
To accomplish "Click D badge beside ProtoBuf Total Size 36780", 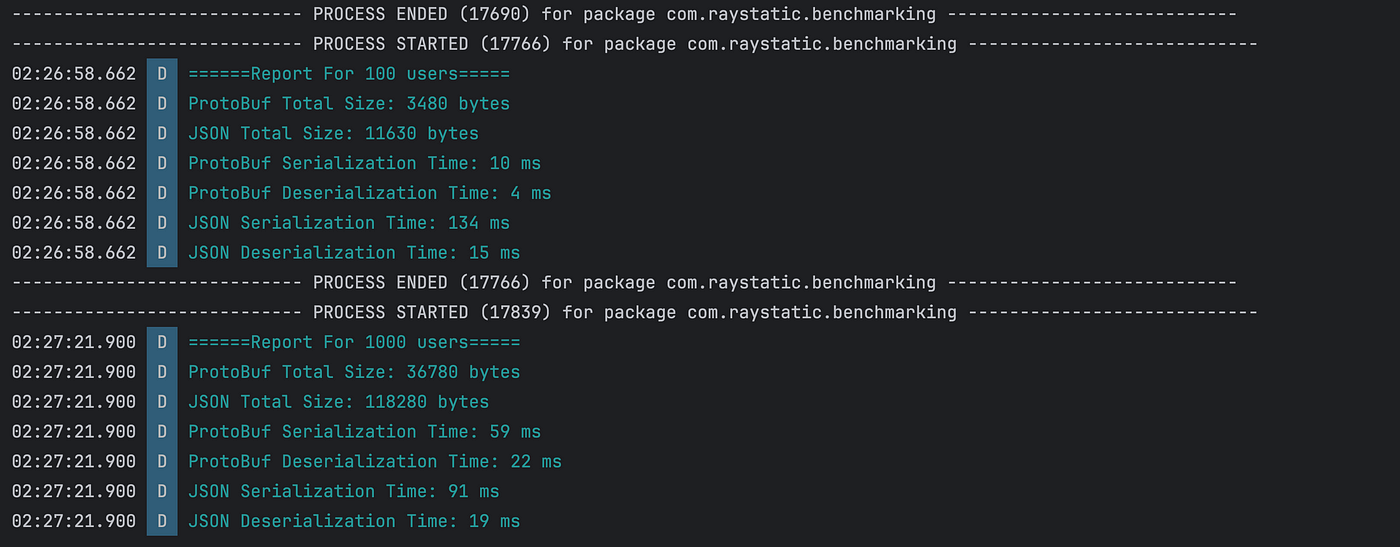I will (x=162, y=372).
